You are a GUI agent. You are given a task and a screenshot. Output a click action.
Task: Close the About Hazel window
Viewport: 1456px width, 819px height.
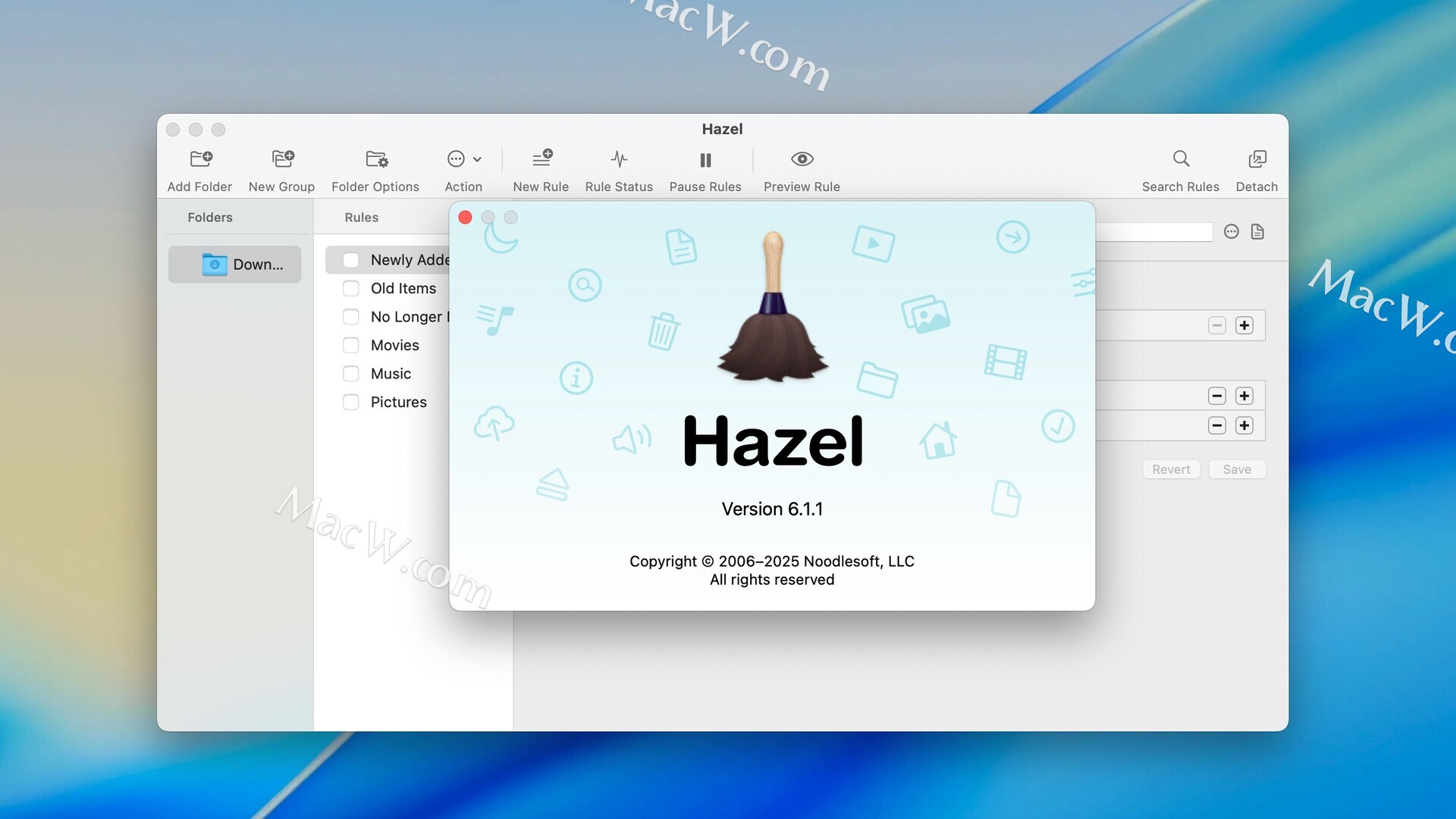466,218
